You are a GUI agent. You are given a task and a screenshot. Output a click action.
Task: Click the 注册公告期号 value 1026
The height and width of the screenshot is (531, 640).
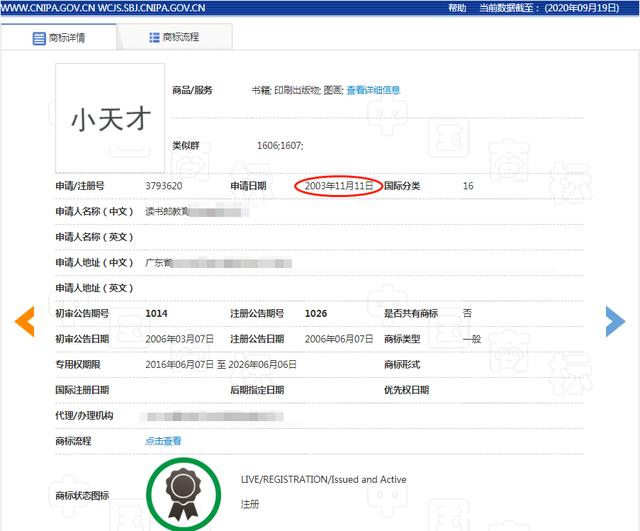tap(316, 314)
